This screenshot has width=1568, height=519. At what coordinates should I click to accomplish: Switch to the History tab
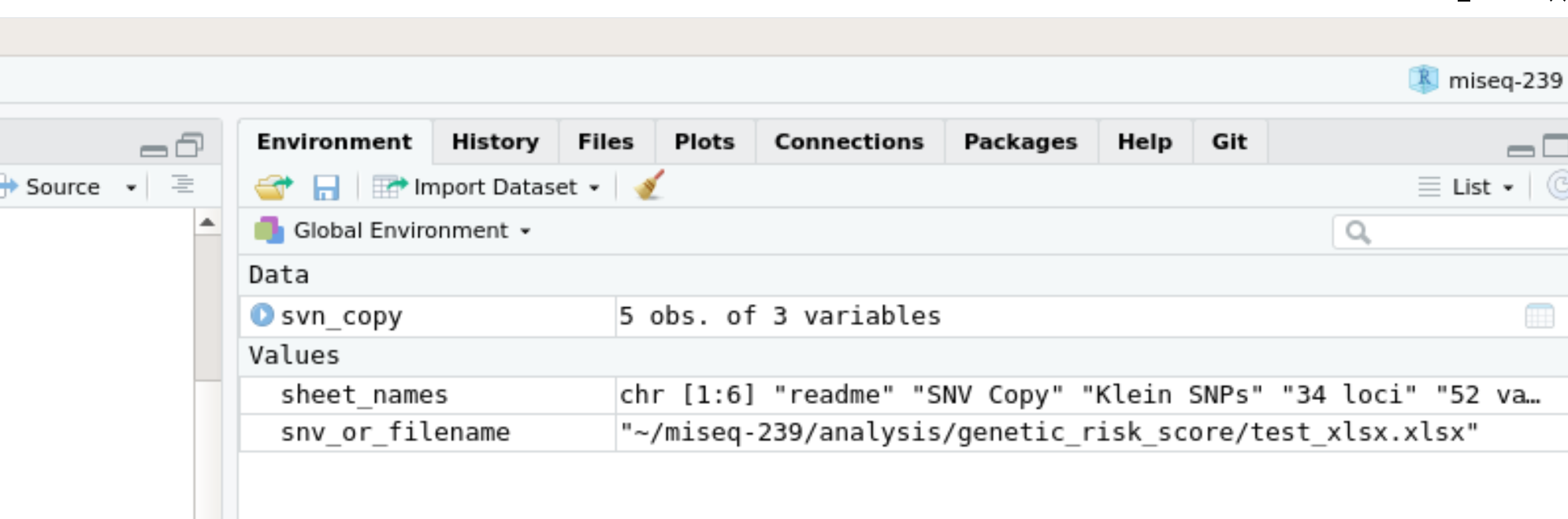coord(495,142)
